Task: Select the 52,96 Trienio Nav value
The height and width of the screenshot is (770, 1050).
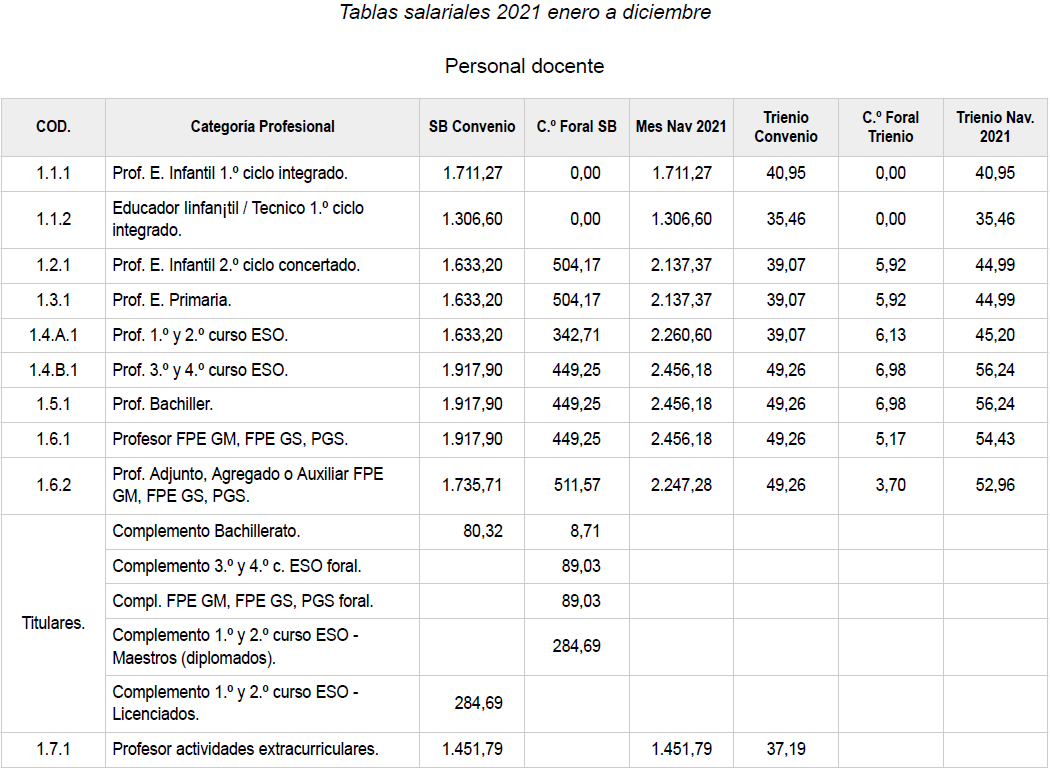Action: click(994, 485)
